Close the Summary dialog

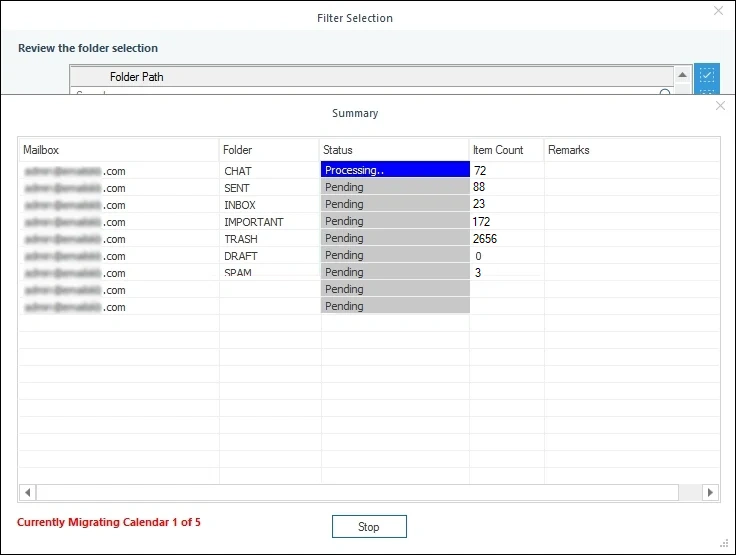pos(720,106)
